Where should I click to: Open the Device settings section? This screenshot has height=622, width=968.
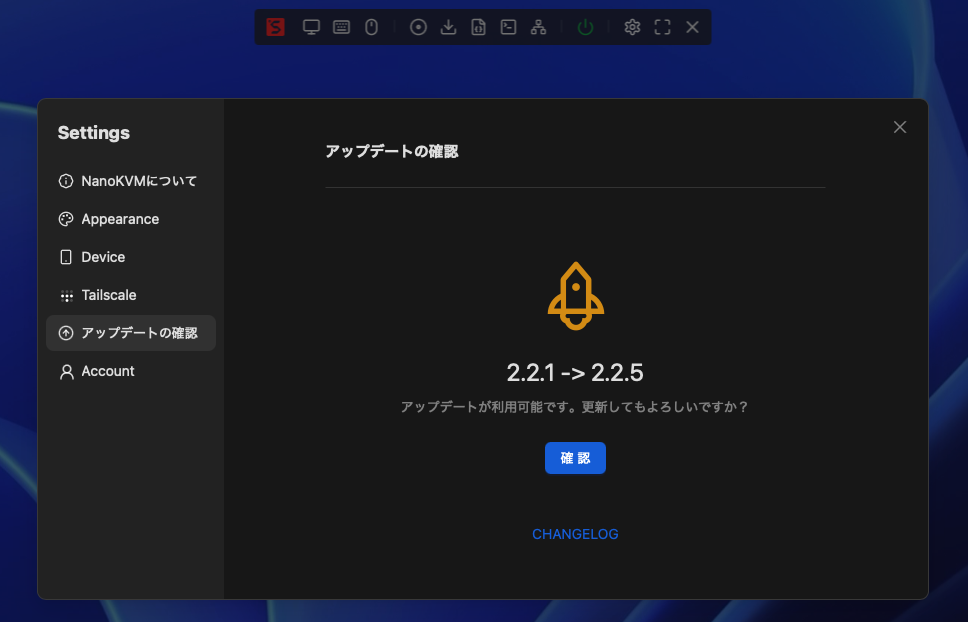coord(103,257)
